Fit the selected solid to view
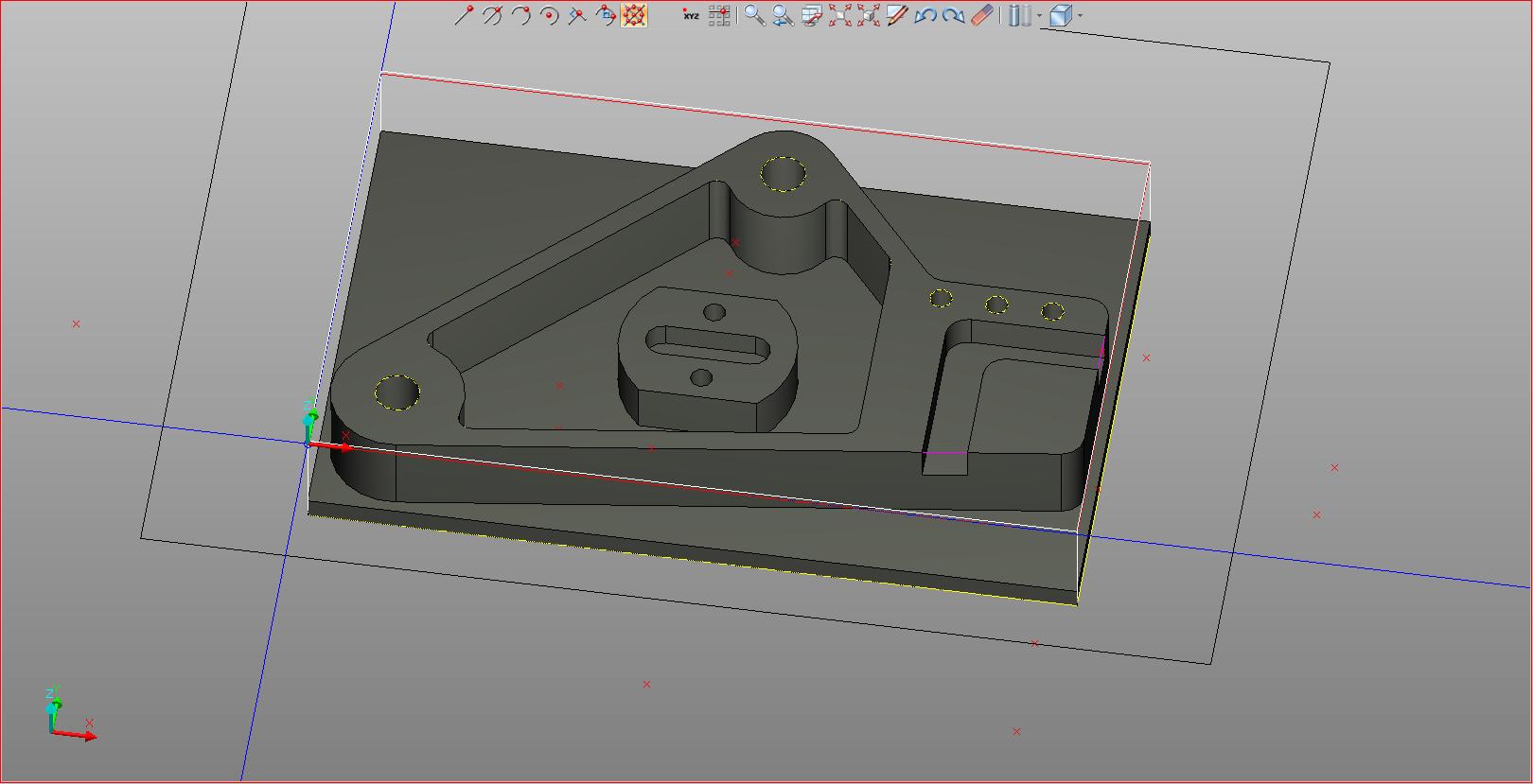Screen dimensions: 1533x784 pyautogui.click(x=868, y=15)
